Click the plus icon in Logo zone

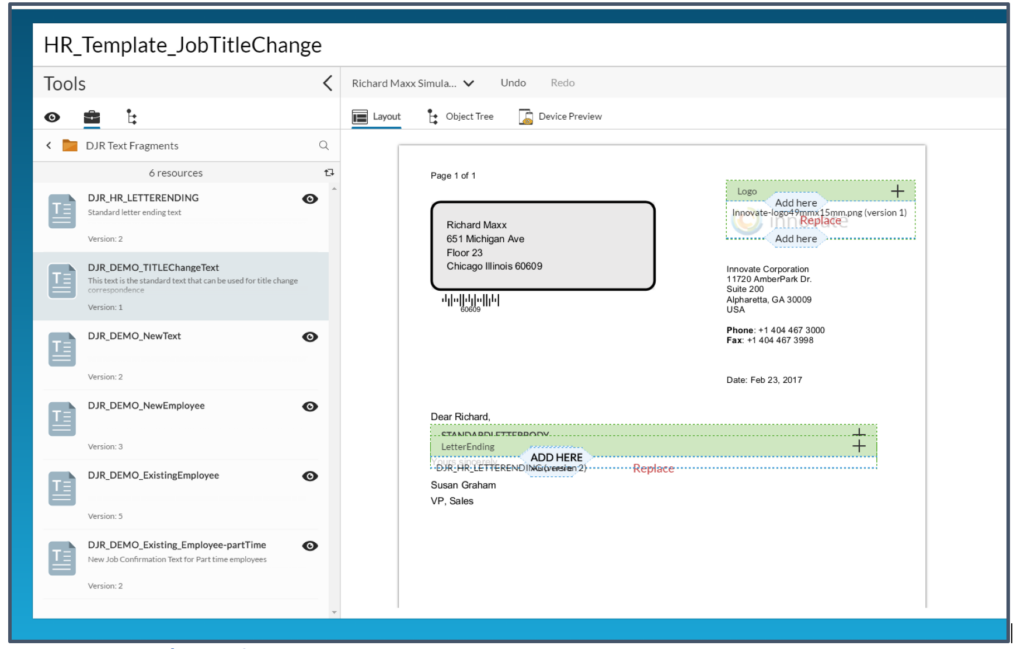(897, 191)
